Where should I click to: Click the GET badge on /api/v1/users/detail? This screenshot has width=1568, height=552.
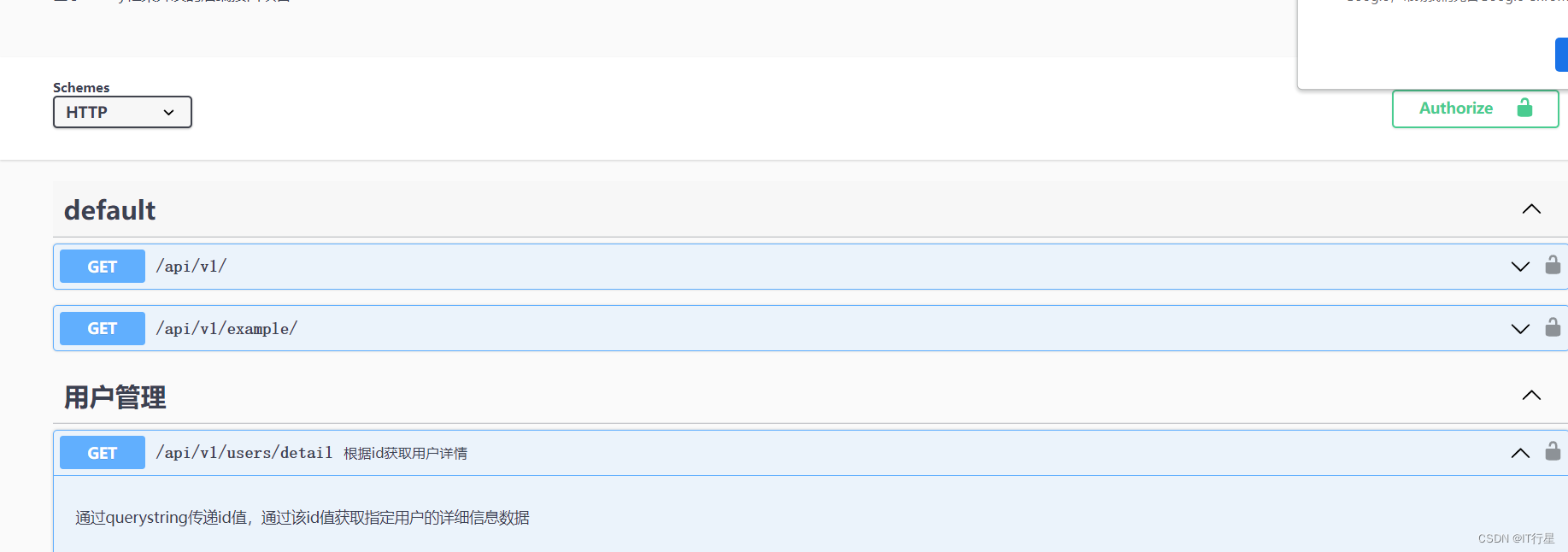[102, 452]
